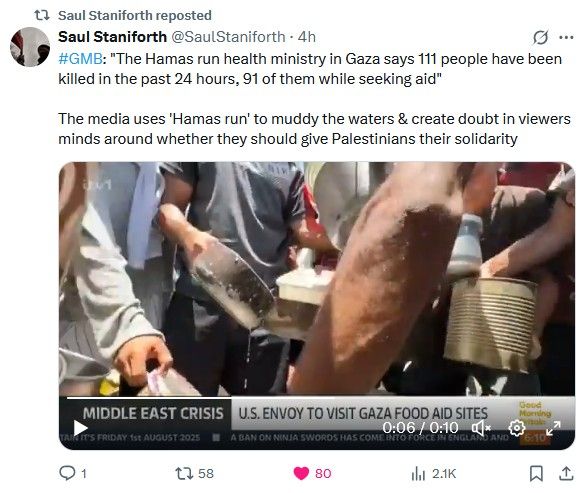The height and width of the screenshot is (493, 585).
Task: Click the video frame showing the food crowd
Action: (x=317, y=279)
